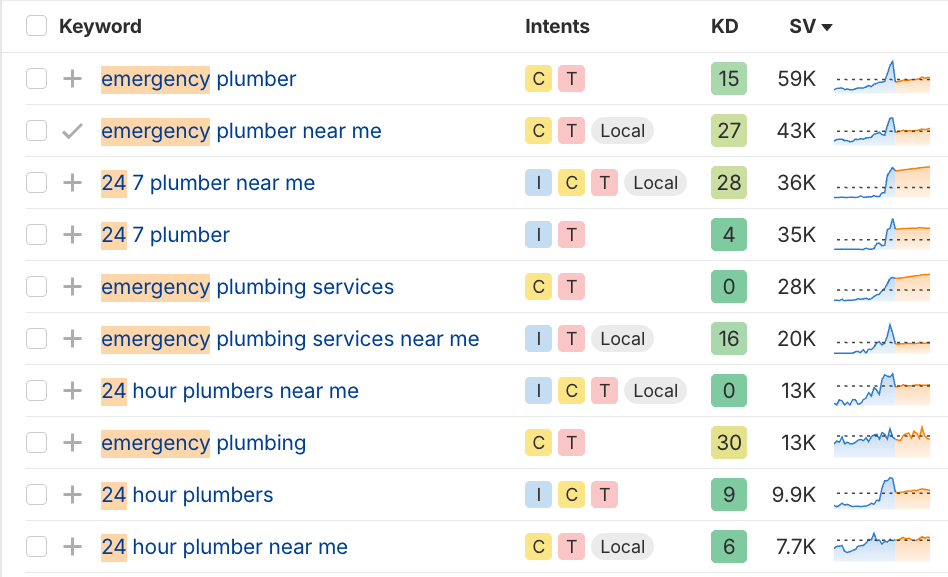
Task: Click the checkmark icon beside emergency plumber near me
Action: (72, 130)
